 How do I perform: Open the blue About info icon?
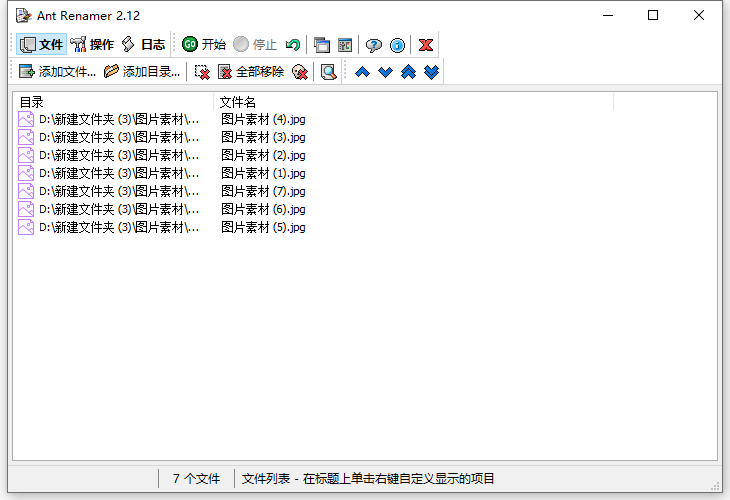(397, 45)
